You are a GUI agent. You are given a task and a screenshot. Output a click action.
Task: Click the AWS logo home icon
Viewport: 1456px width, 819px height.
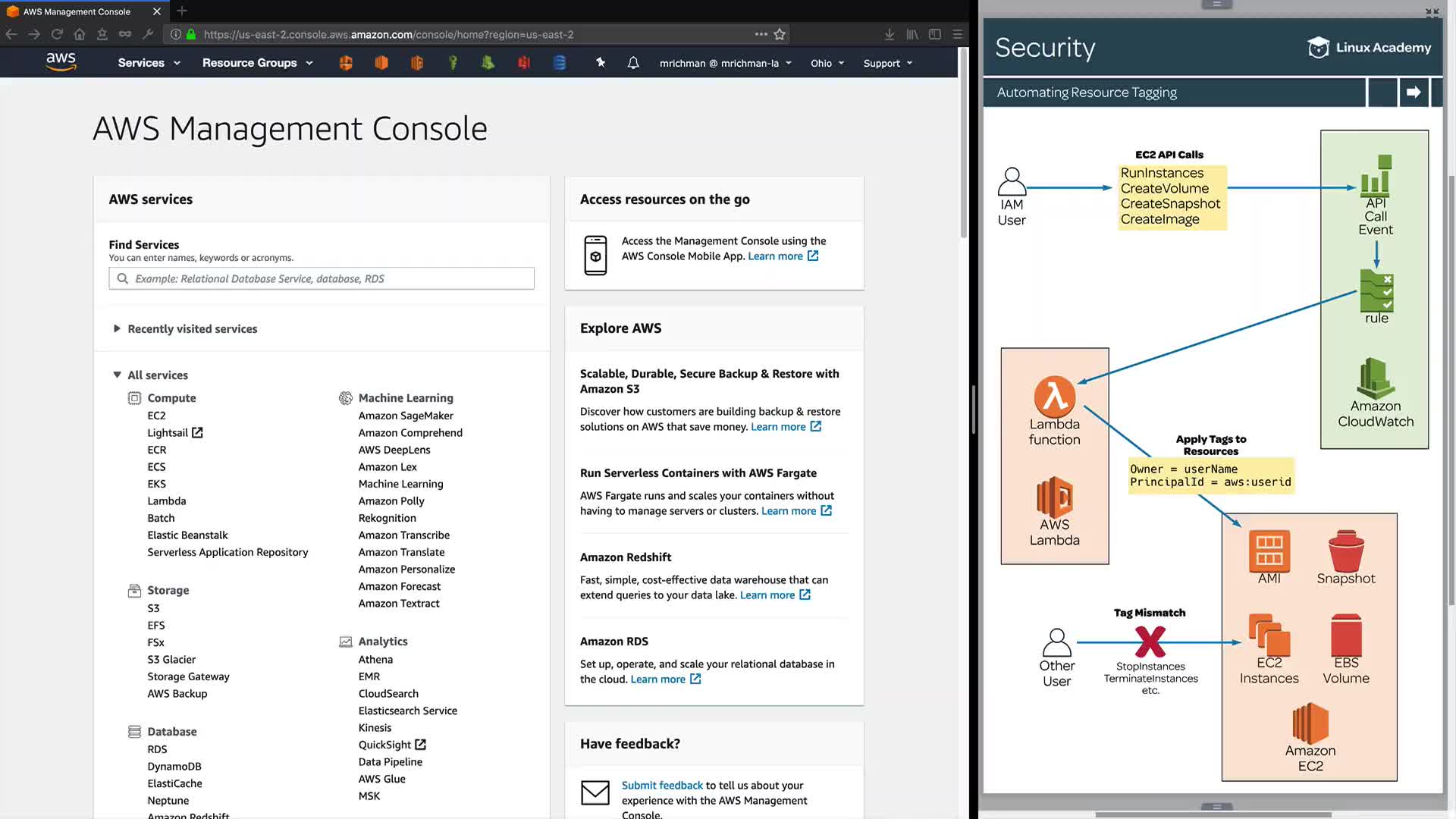click(x=61, y=62)
